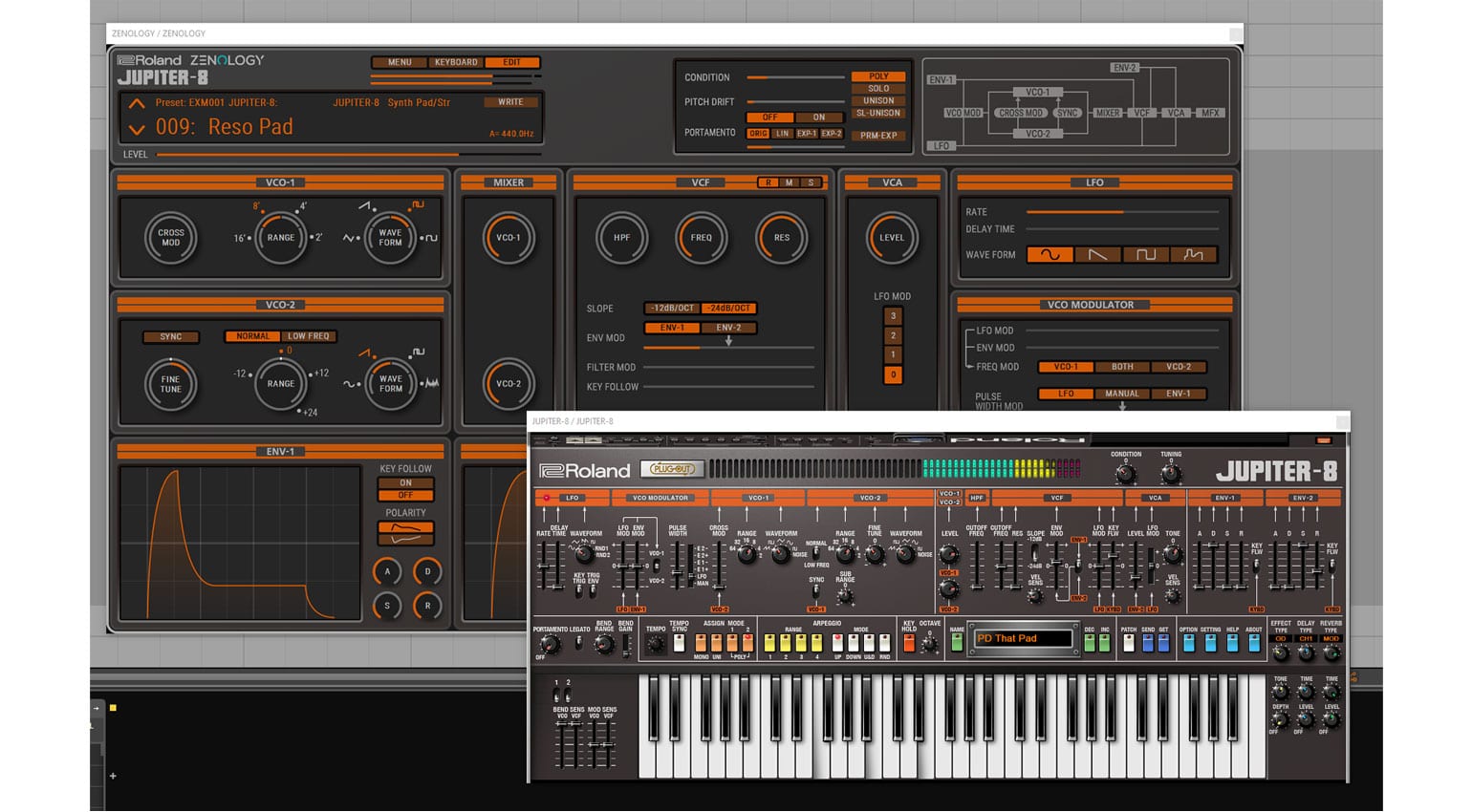
Task: Click the VCO-1 WAVE FORM knob
Action: click(390, 238)
